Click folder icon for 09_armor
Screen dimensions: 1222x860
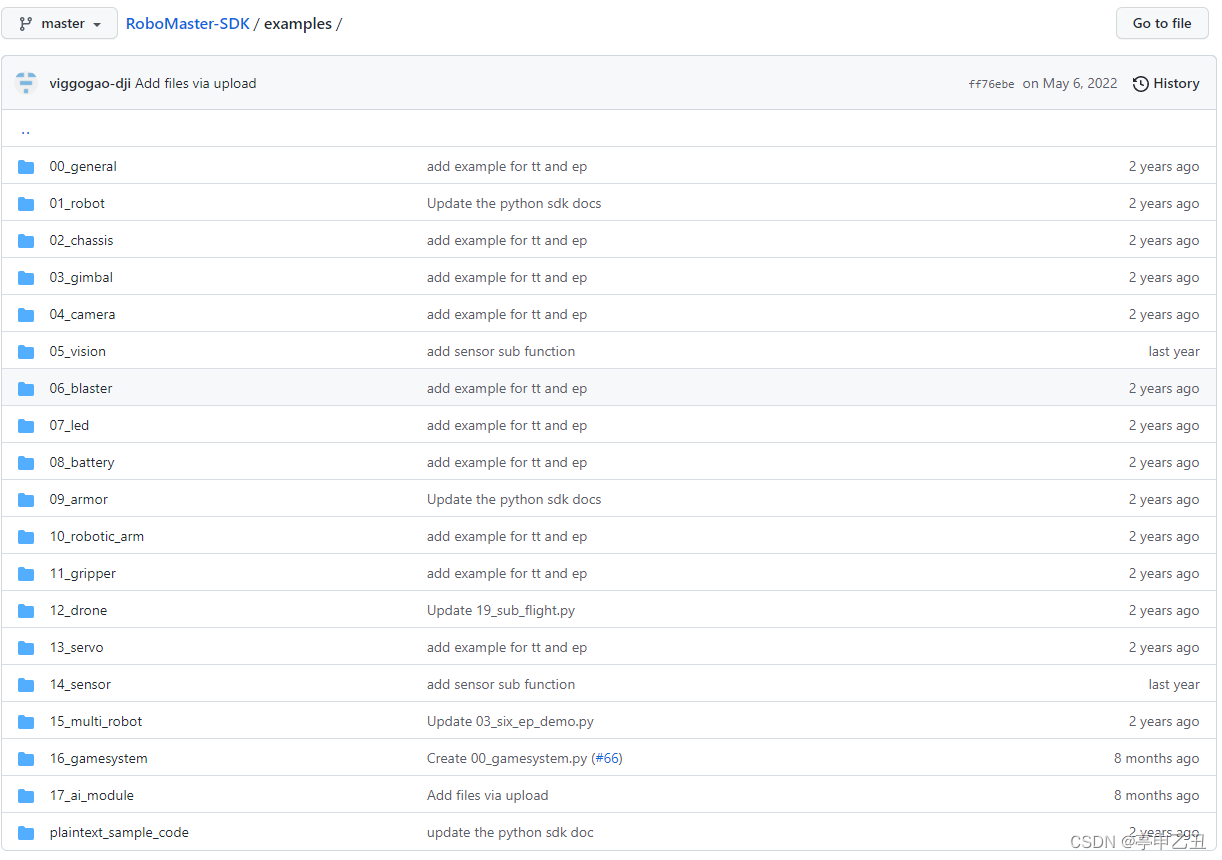(x=26, y=500)
